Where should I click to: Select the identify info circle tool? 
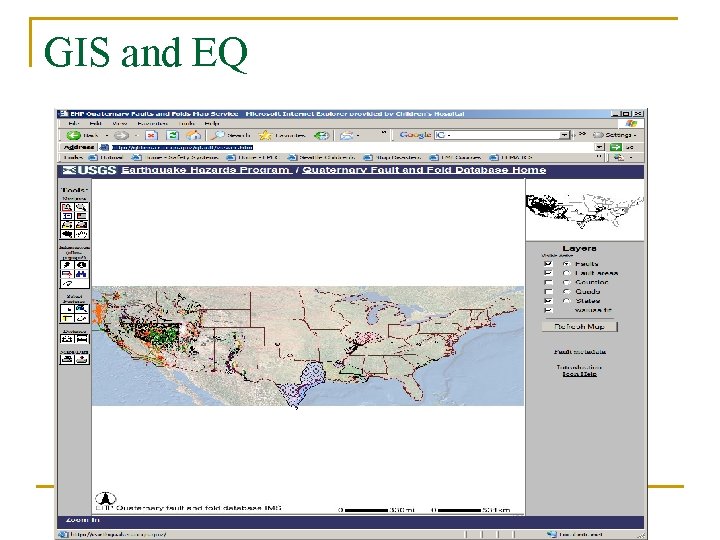(x=81, y=265)
